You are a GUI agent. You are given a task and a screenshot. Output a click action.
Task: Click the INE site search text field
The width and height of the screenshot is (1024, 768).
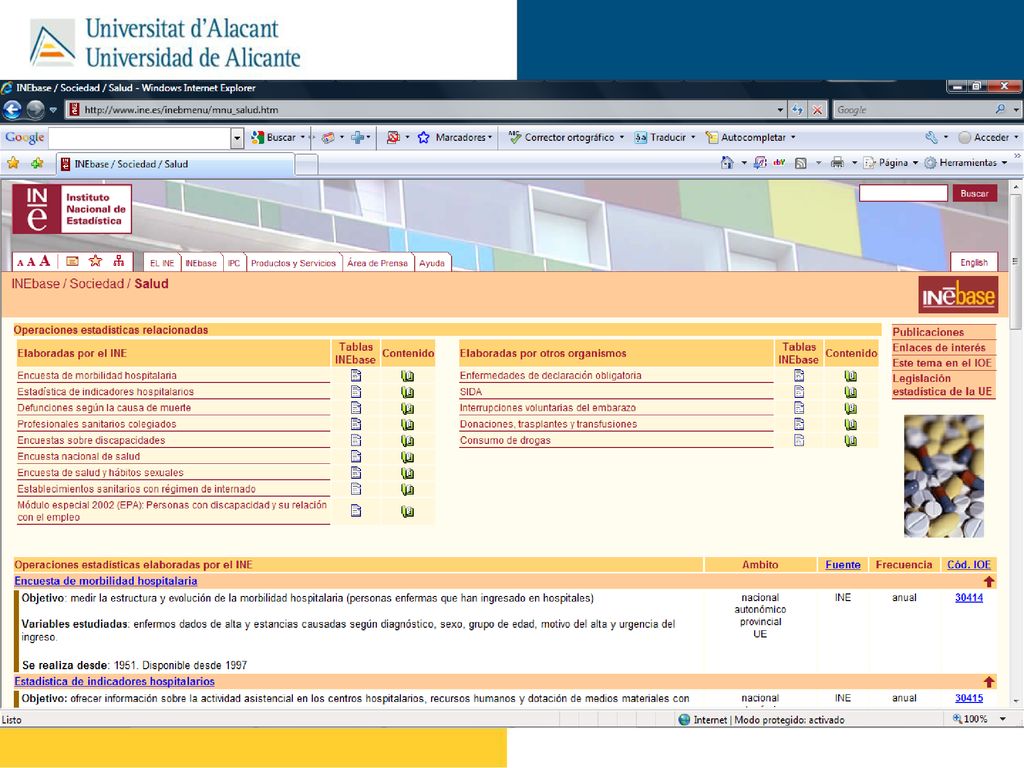pyautogui.click(x=903, y=193)
